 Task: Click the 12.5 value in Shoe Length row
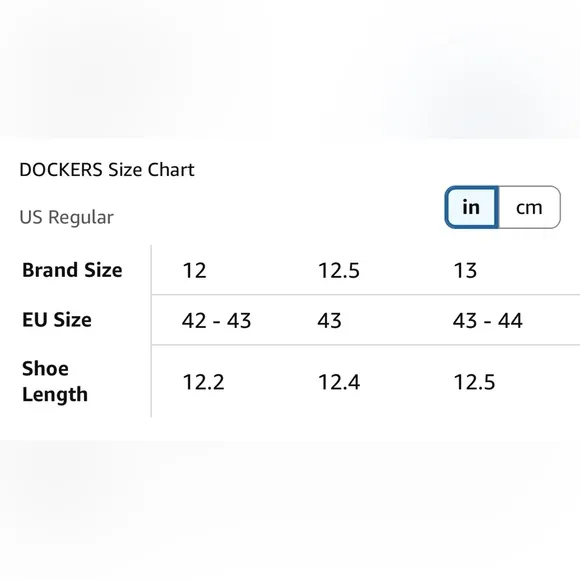pyautogui.click(x=474, y=382)
